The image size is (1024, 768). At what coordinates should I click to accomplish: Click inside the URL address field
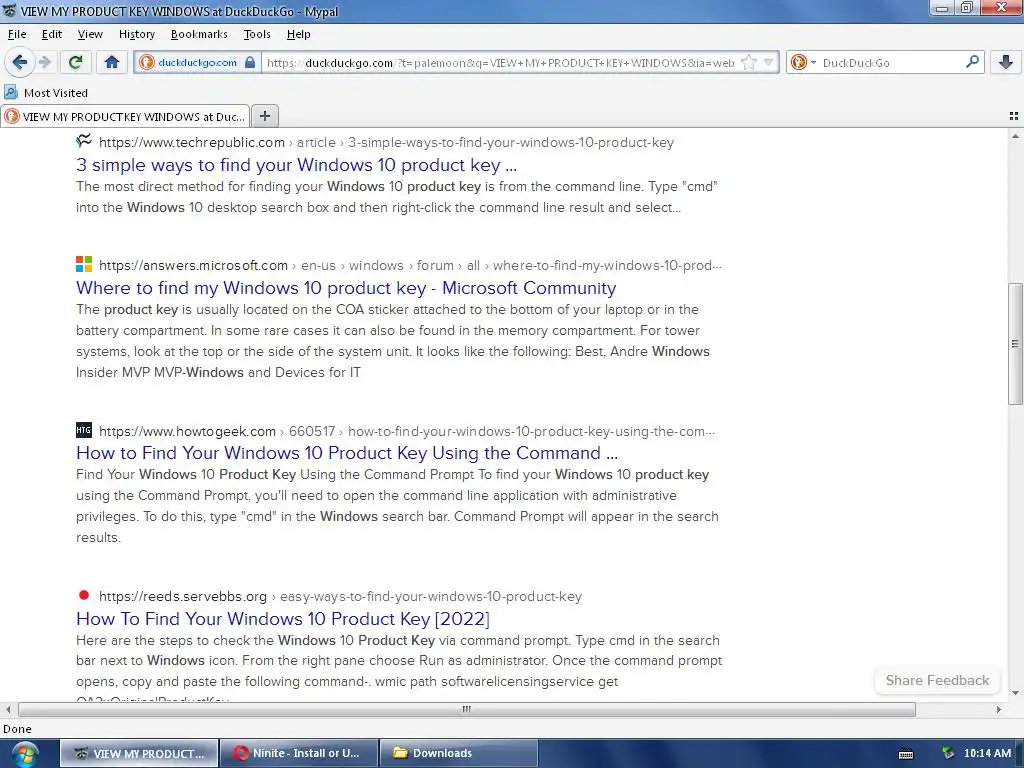[500, 63]
